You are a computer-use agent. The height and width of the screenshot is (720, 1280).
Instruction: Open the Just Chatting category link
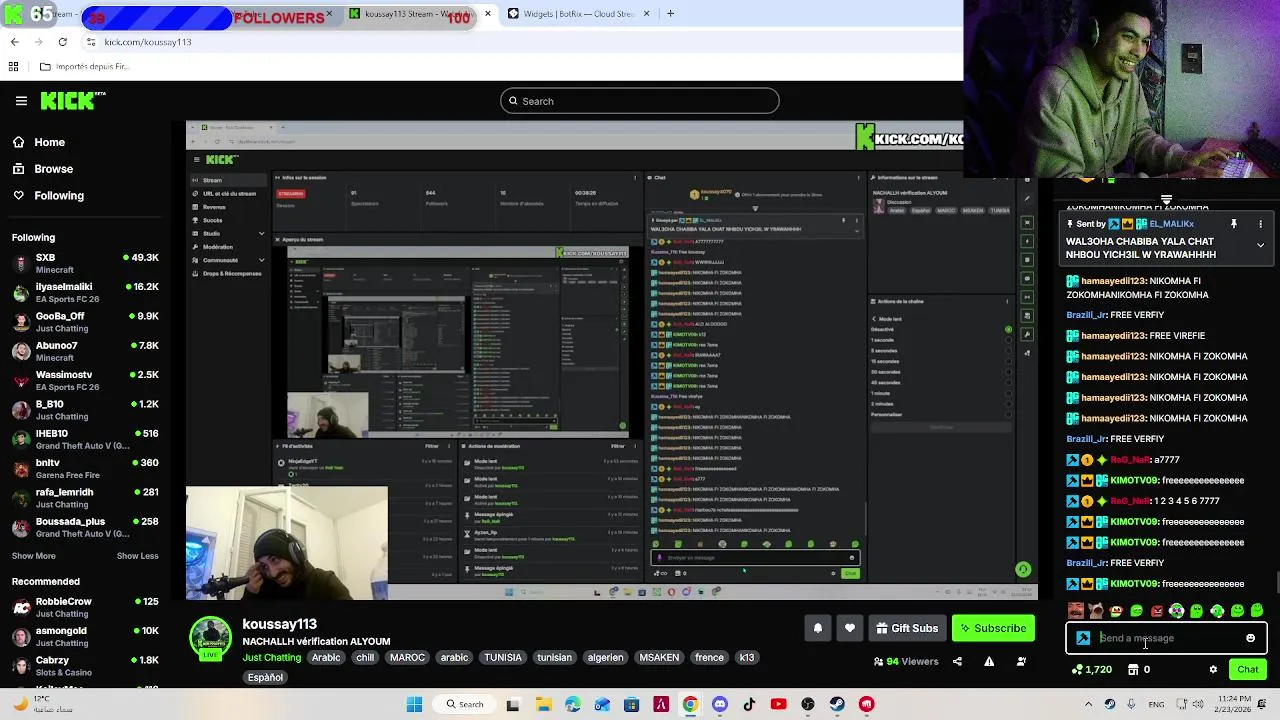[271, 658]
